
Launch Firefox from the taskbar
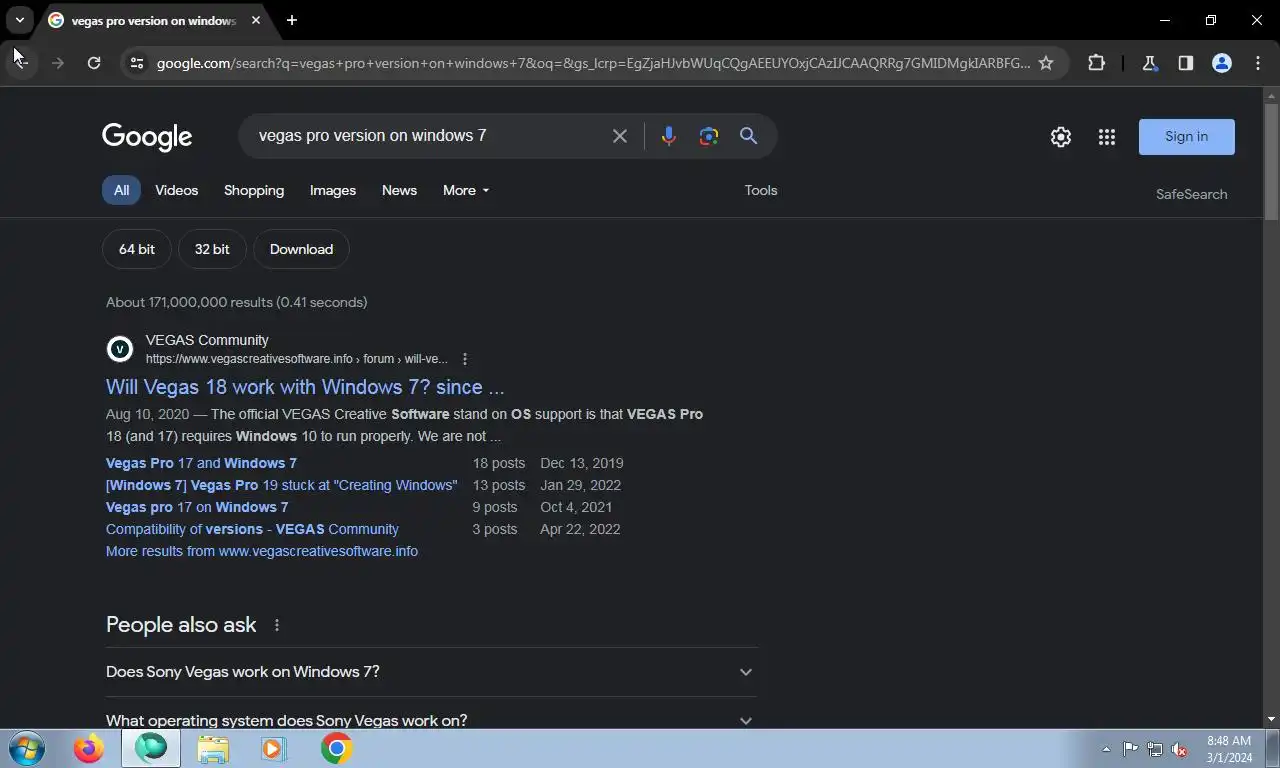pos(89,748)
